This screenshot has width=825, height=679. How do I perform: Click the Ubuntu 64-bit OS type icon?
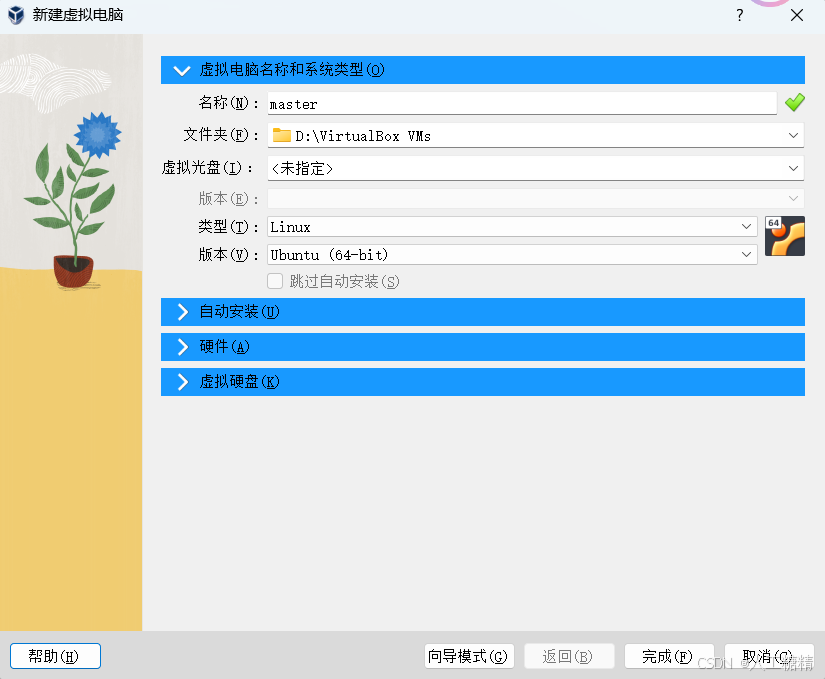pos(784,236)
